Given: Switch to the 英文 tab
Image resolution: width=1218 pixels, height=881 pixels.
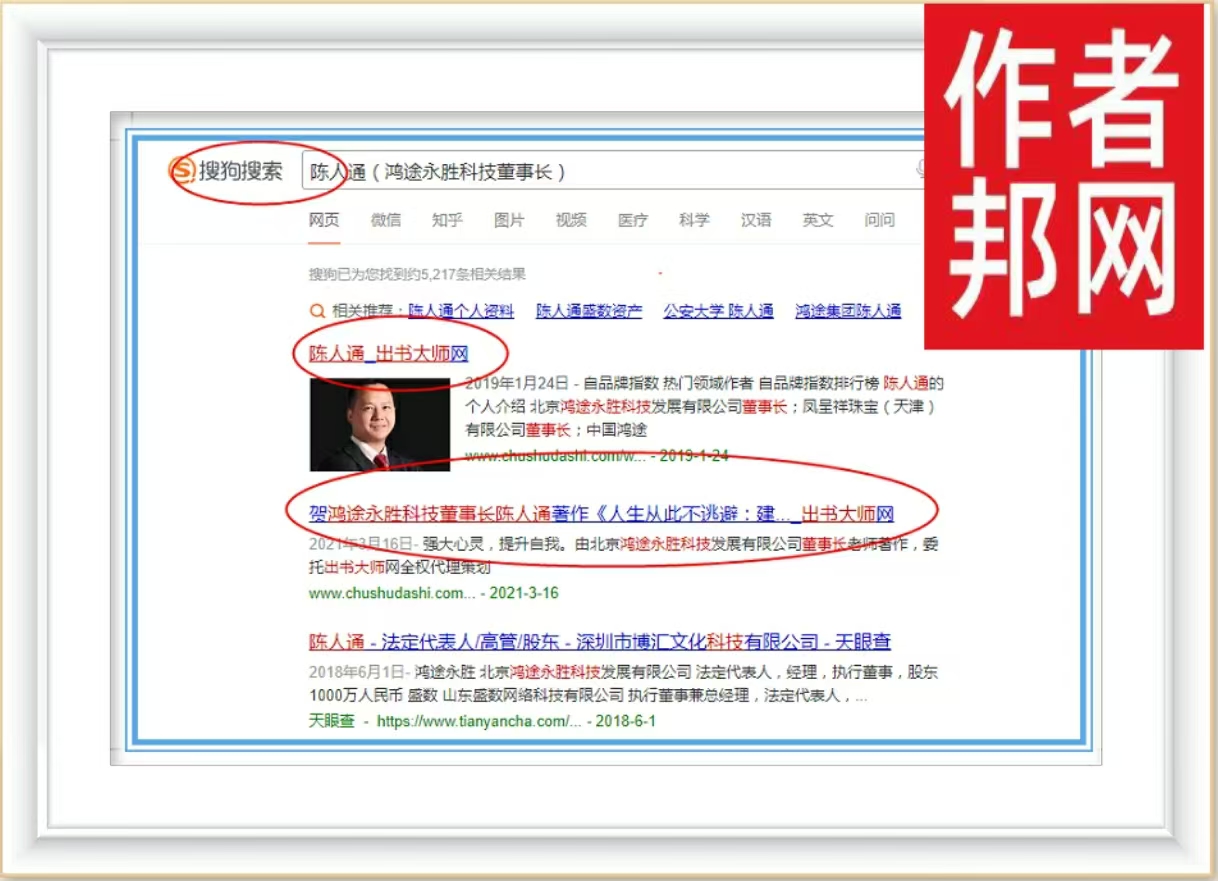Looking at the screenshot, I should tap(818, 220).
